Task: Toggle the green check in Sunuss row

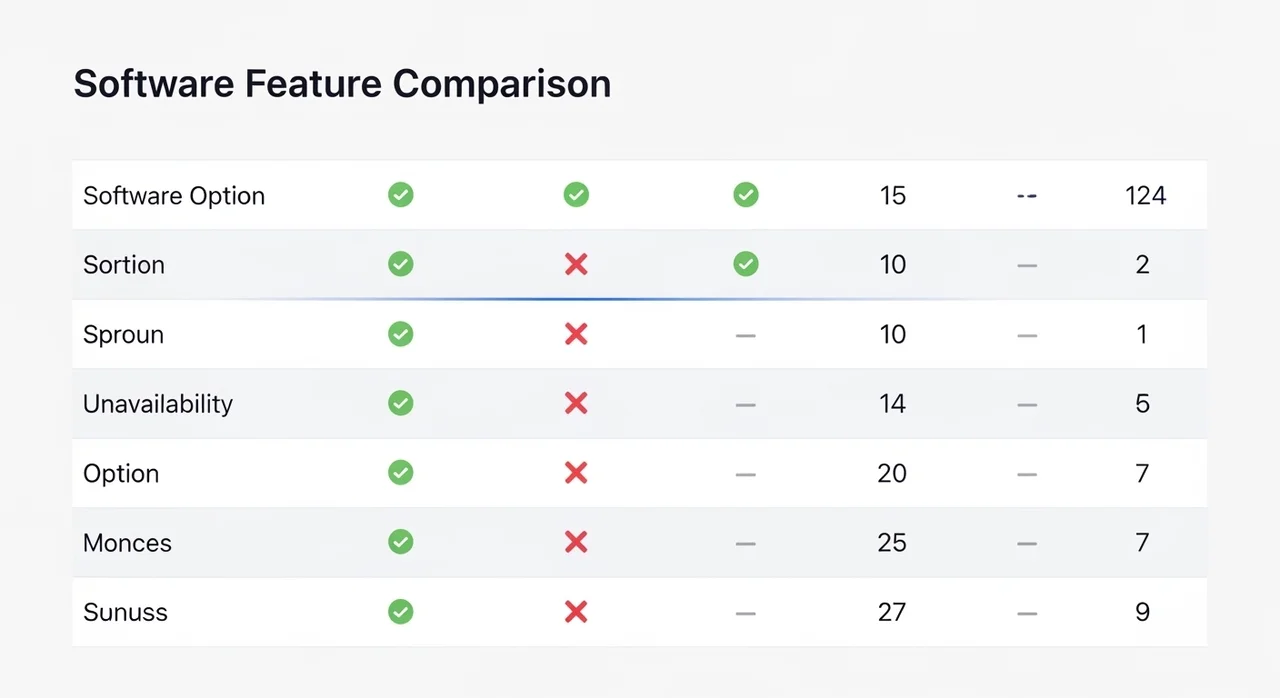Action: (401, 612)
